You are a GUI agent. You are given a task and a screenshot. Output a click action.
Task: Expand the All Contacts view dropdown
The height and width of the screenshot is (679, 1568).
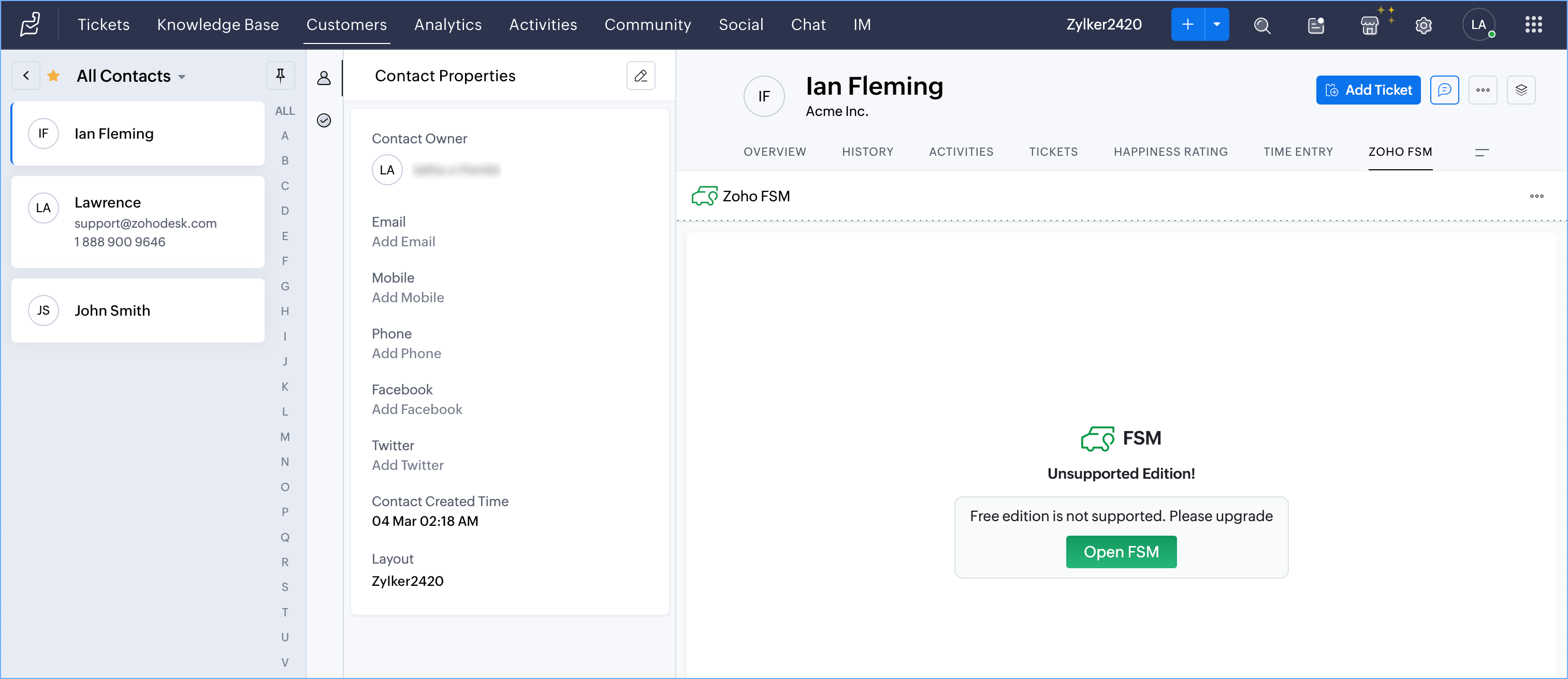[181, 77]
